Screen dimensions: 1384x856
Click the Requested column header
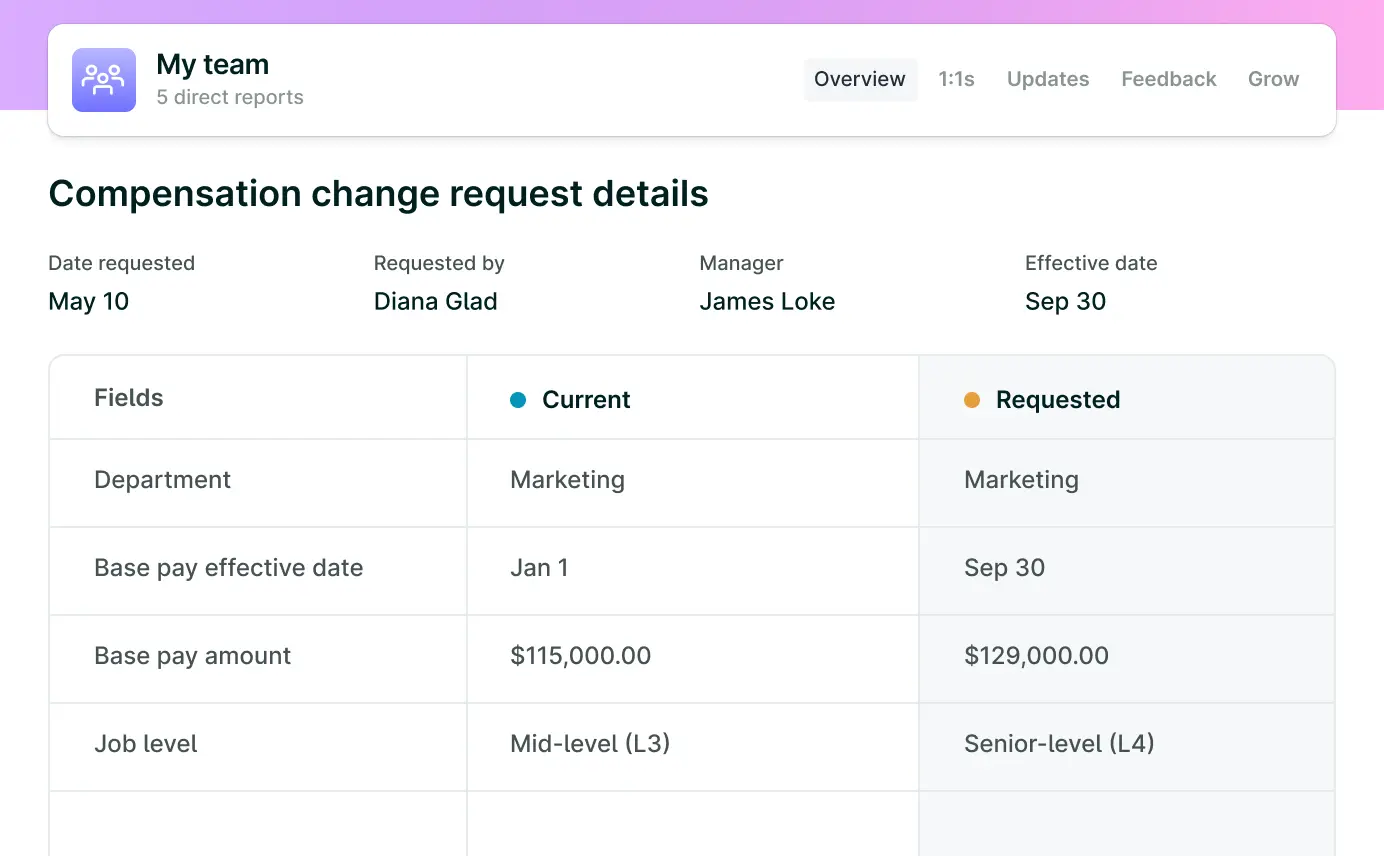click(1057, 400)
